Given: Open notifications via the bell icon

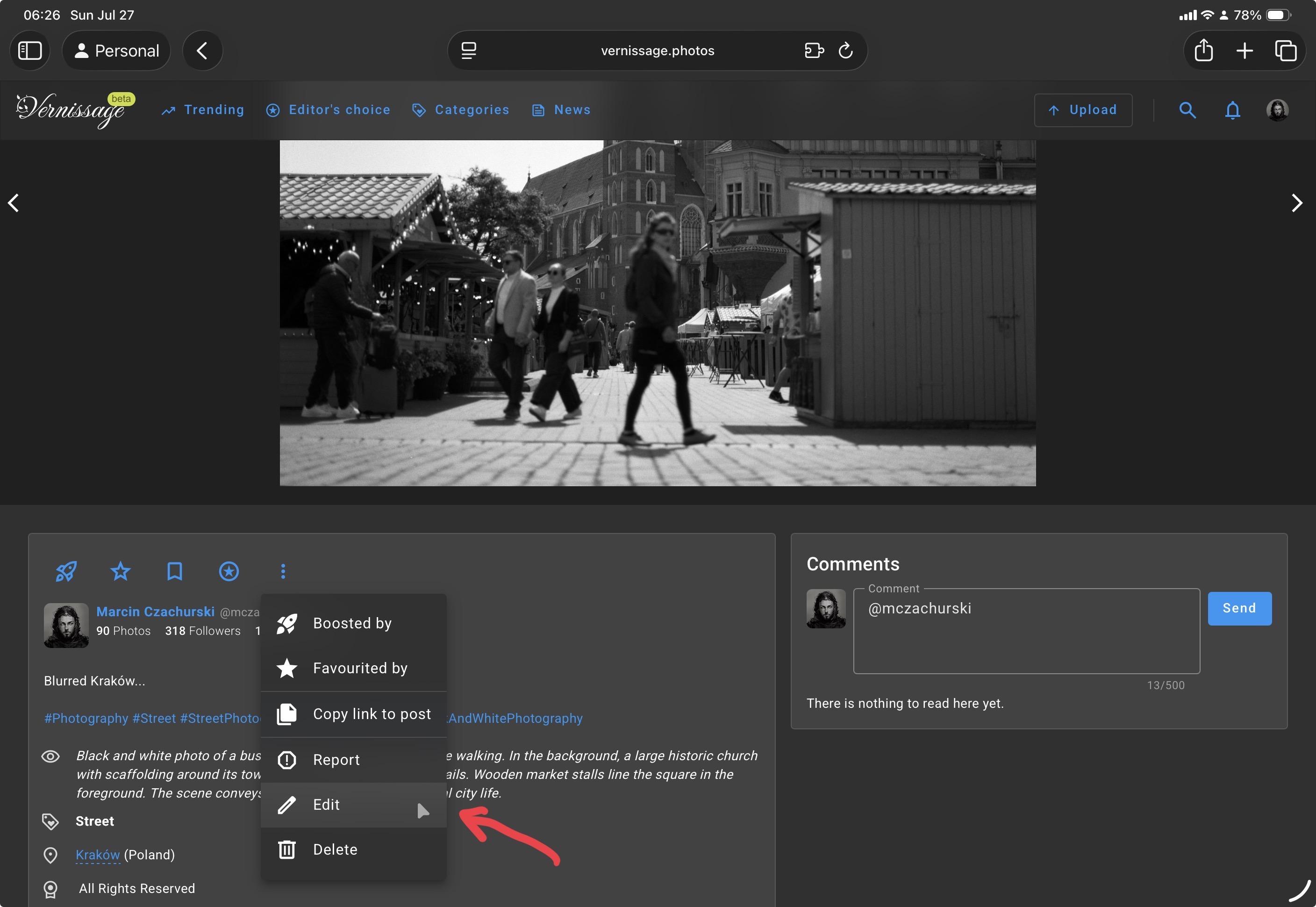Looking at the screenshot, I should (1232, 110).
